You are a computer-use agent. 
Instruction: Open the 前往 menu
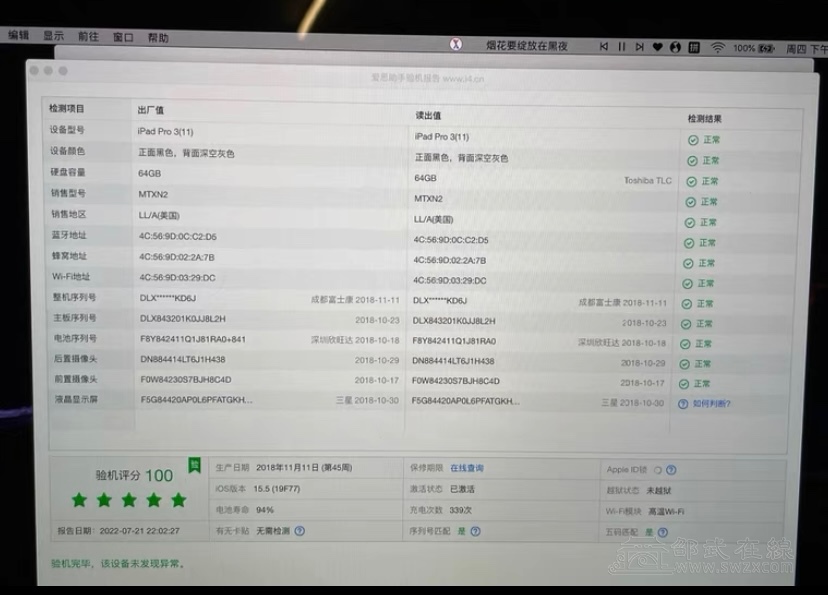[88, 36]
